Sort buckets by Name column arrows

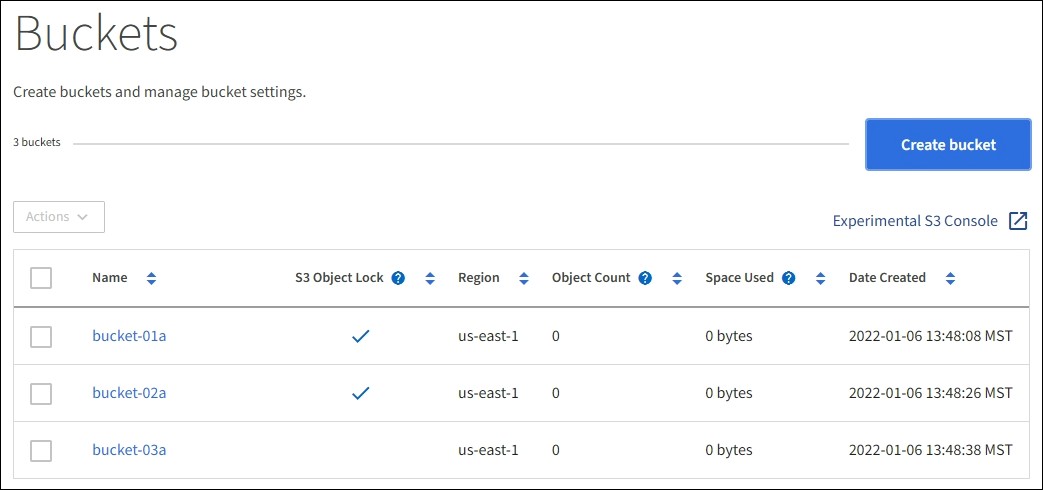(x=151, y=278)
